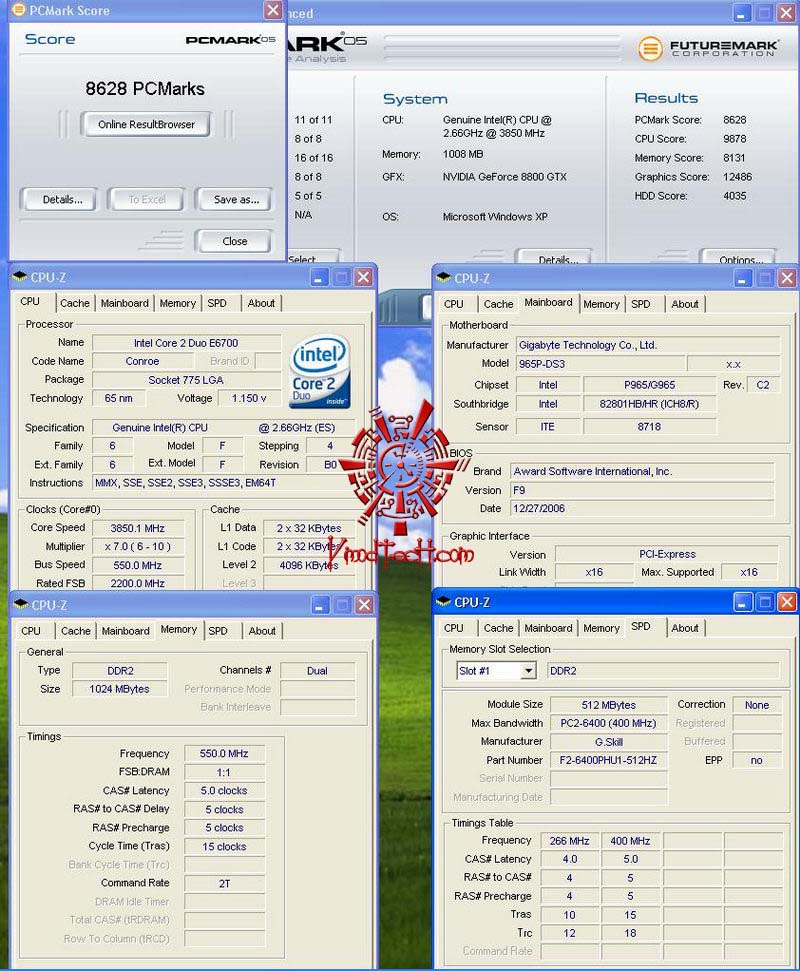
Task: Click Channels # value 'Dual'
Action: 318,671
